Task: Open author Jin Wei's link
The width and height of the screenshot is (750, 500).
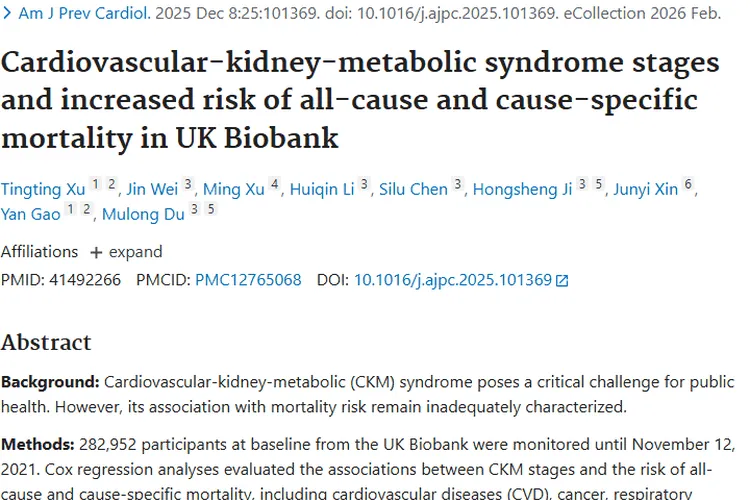Action: (x=150, y=190)
